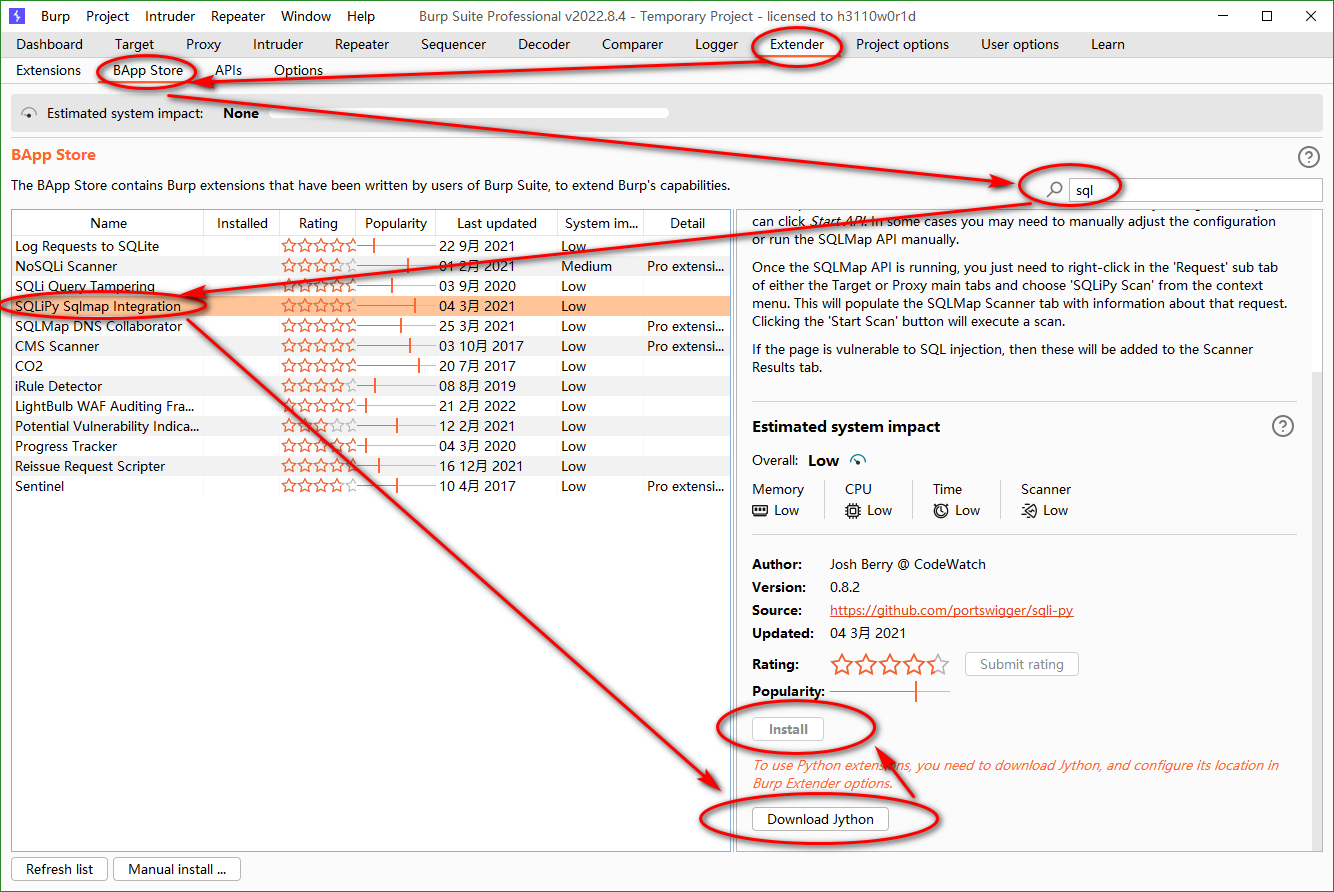The height and width of the screenshot is (892, 1334).
Task: Click the Manual install button
Action: (177, 869)
